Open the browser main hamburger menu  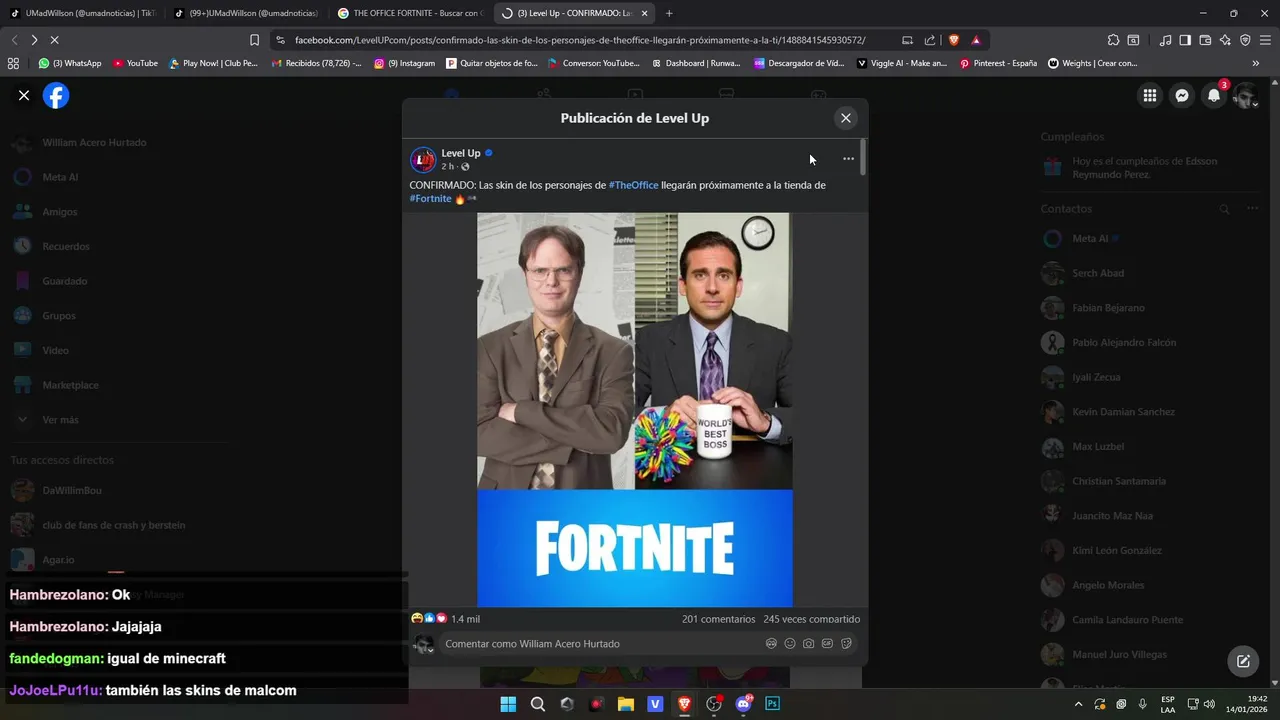[1265, 40]
